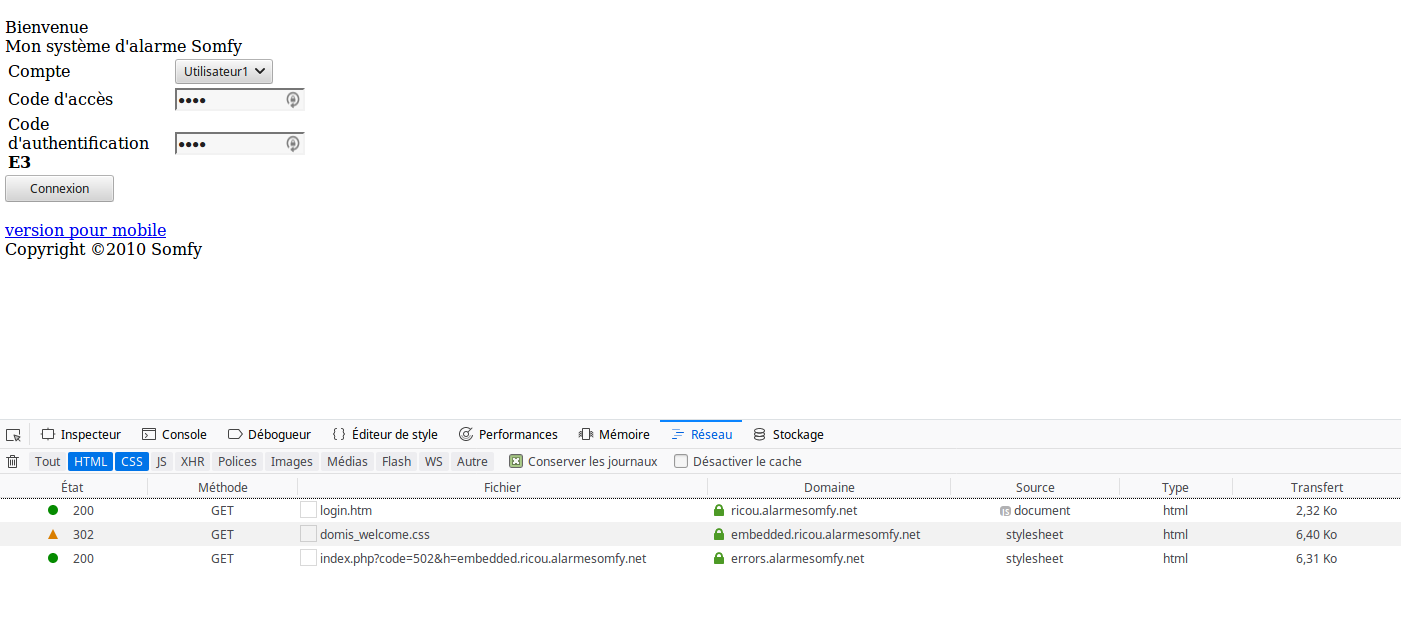Click file icon beside login.htm

pos(308,510)
